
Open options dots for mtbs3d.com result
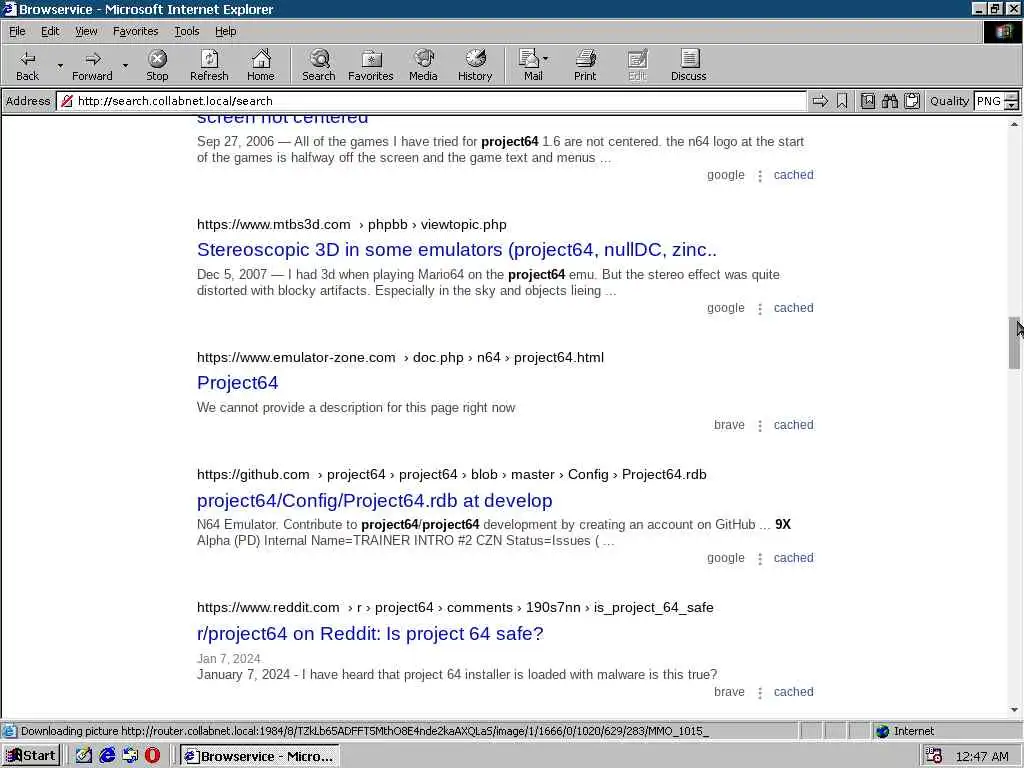click(760, 308)
